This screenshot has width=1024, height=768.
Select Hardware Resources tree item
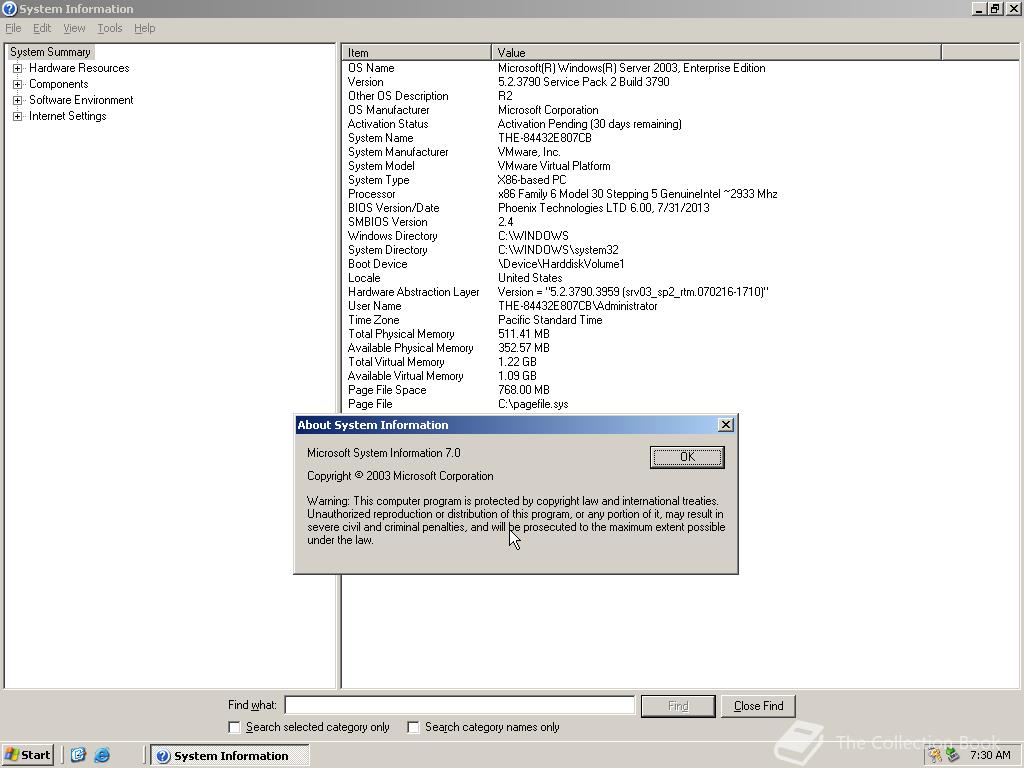tap(79, 68)
